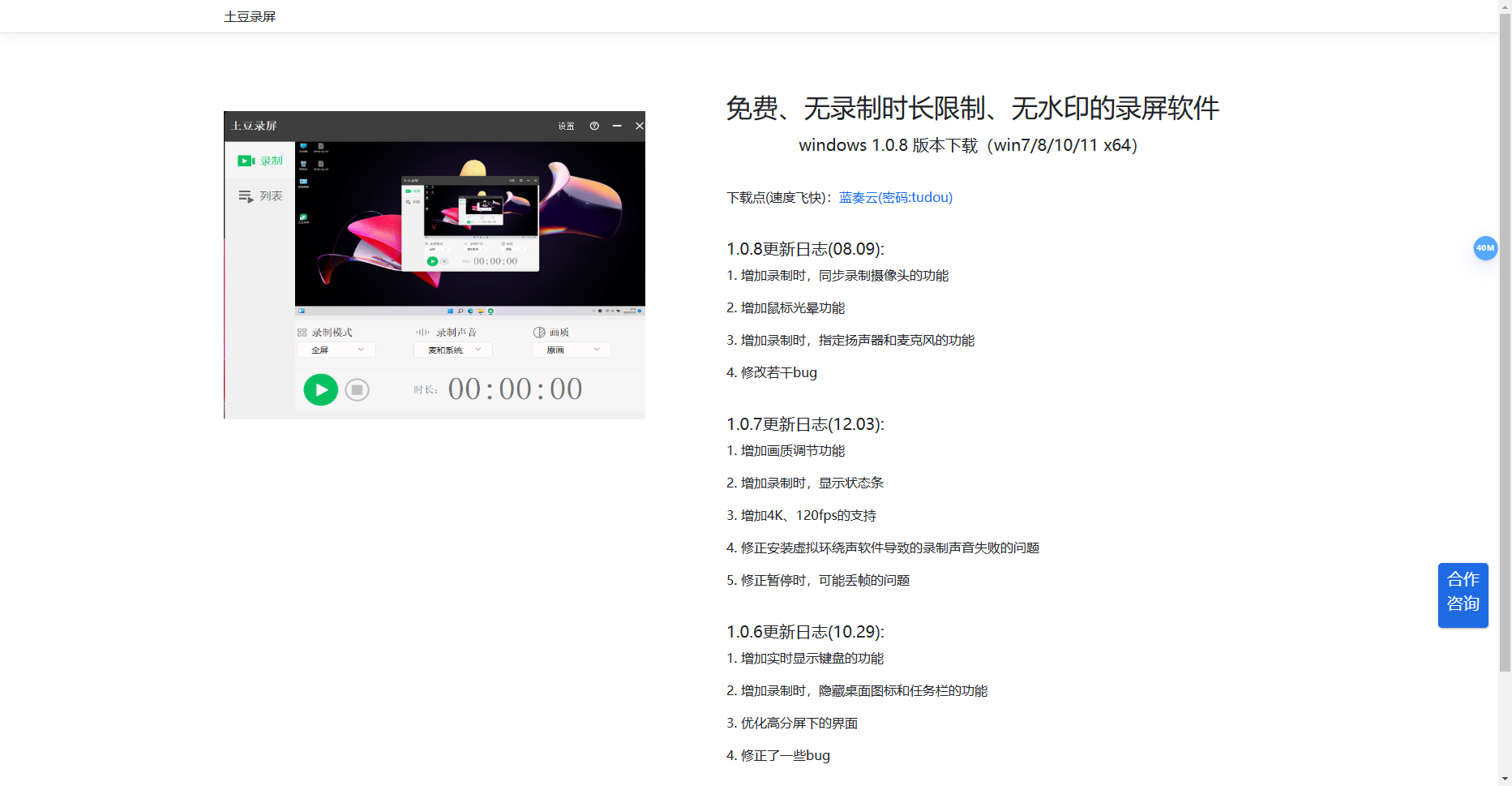
Task: Click the scrollbar down arrow
Action: pyautogui.click(x=1505, y=779)
